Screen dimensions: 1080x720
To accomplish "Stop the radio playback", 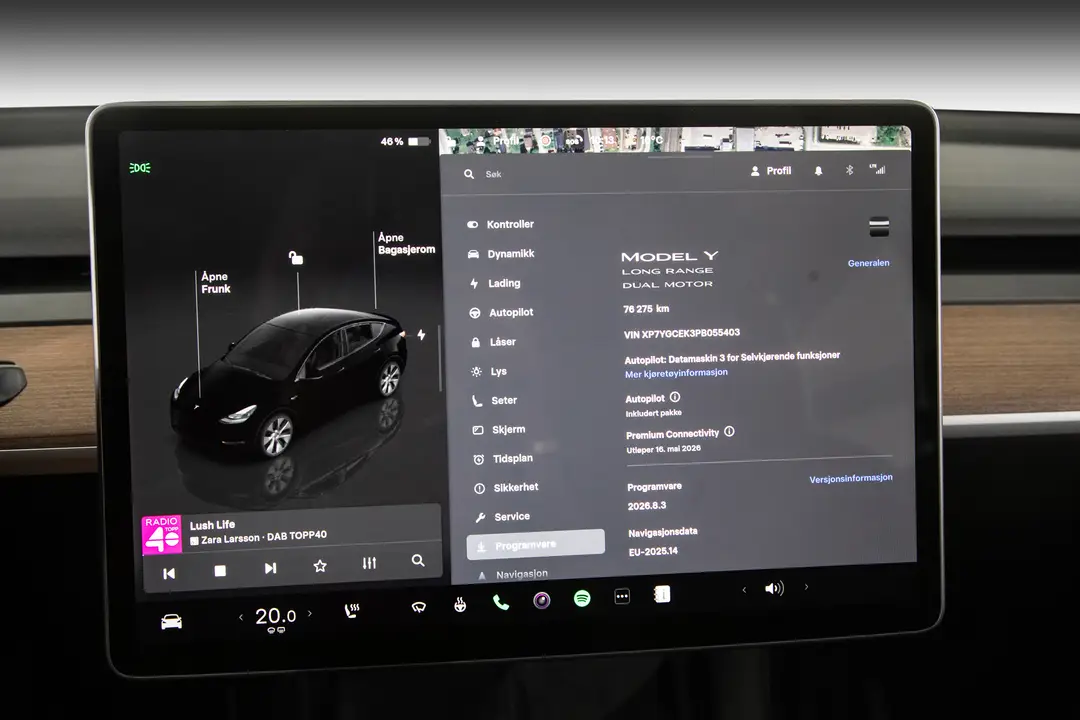I will [x=220, y=570].
